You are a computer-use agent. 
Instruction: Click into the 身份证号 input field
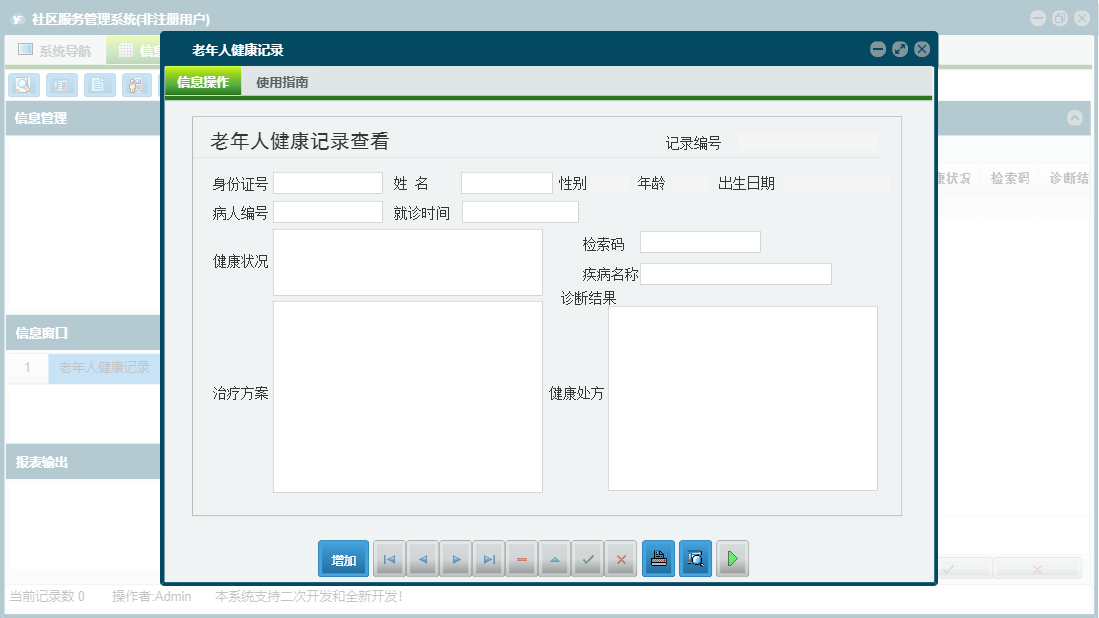[x=328, y=183]
